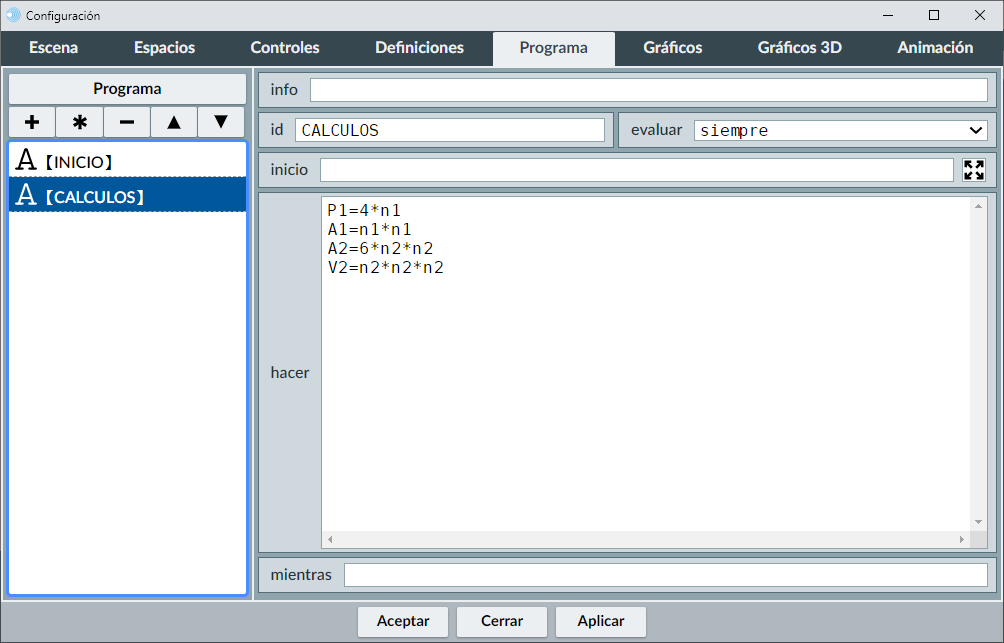The height and width of the screenshot is (643, 1004).
Task: Move item up with the up arrow
Action: click(x=174, y=122)
